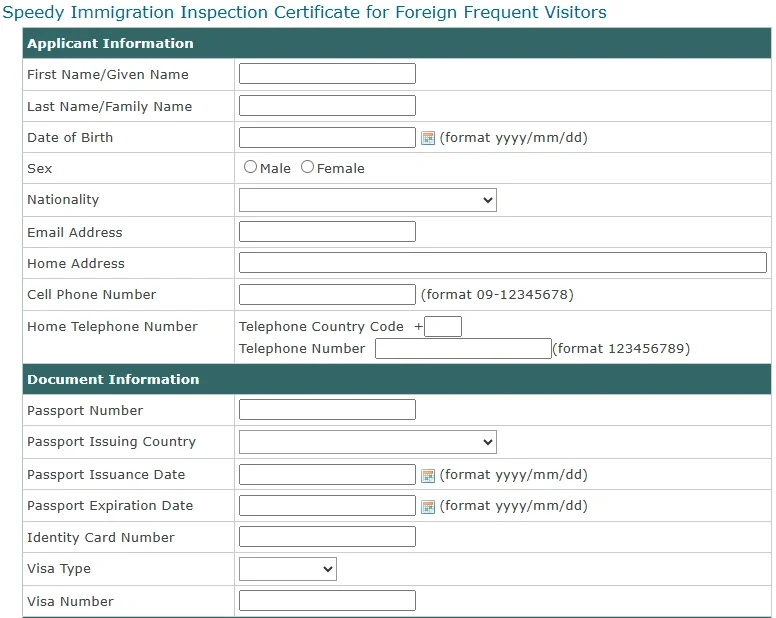The width and height of the screenshot is (776, 618).
Task: Focus the Visa Number input field
Action: point(327,601)
